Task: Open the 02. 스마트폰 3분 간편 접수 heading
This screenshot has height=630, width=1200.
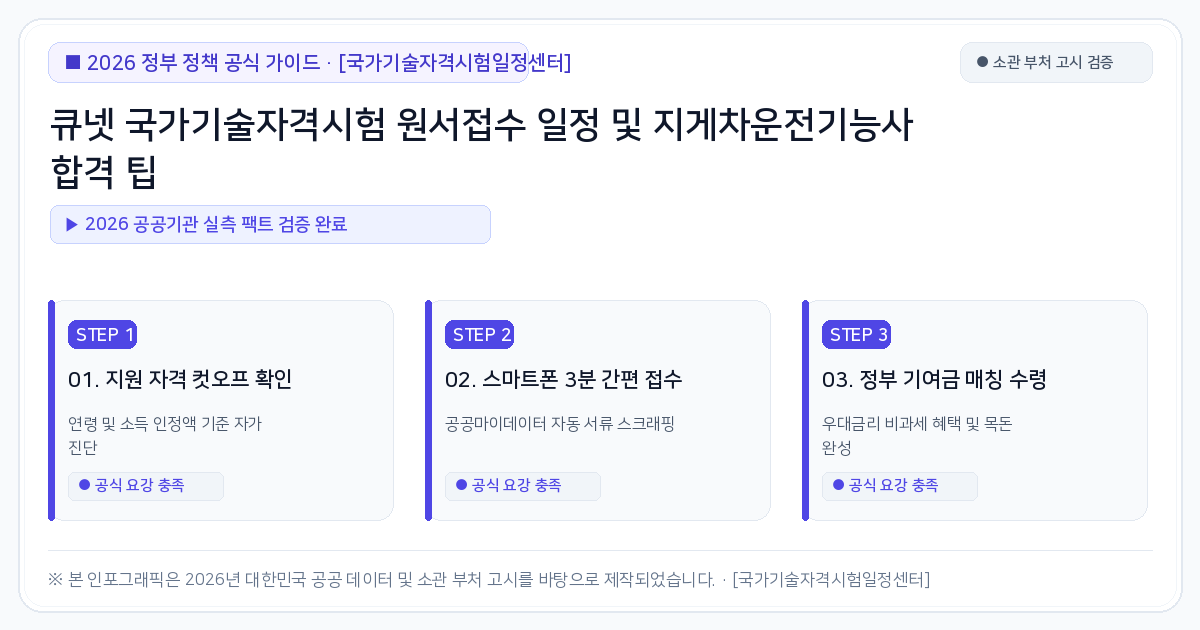Action: point(564,380)
